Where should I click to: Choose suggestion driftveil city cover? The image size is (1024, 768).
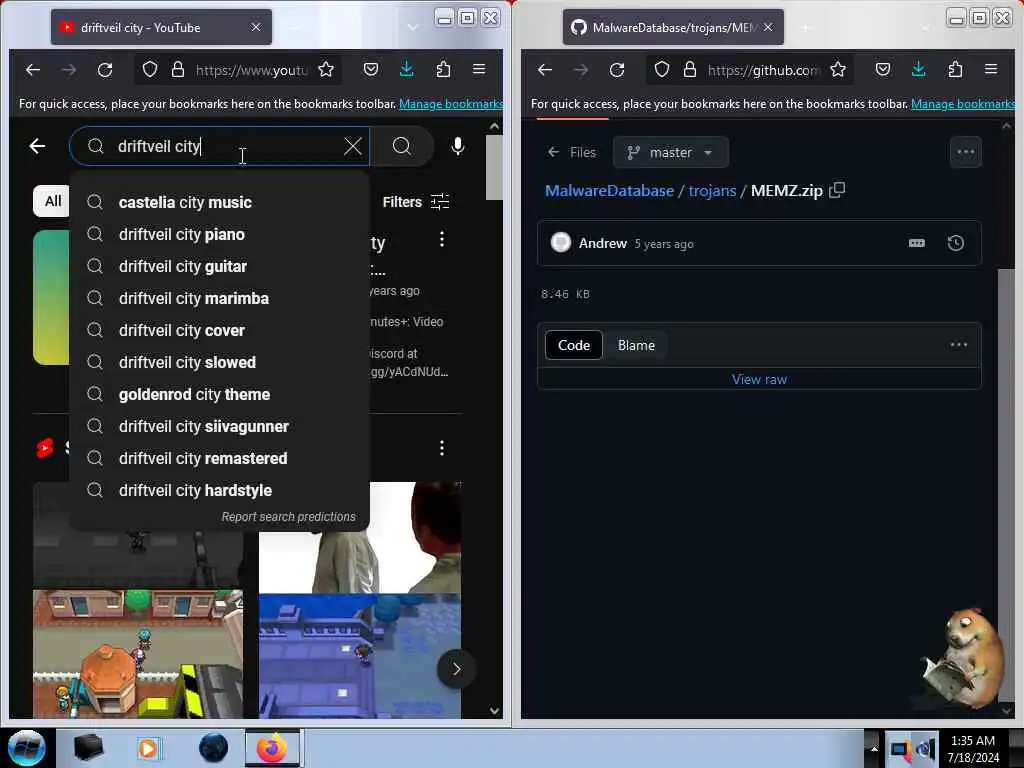[x=219, y=330]
